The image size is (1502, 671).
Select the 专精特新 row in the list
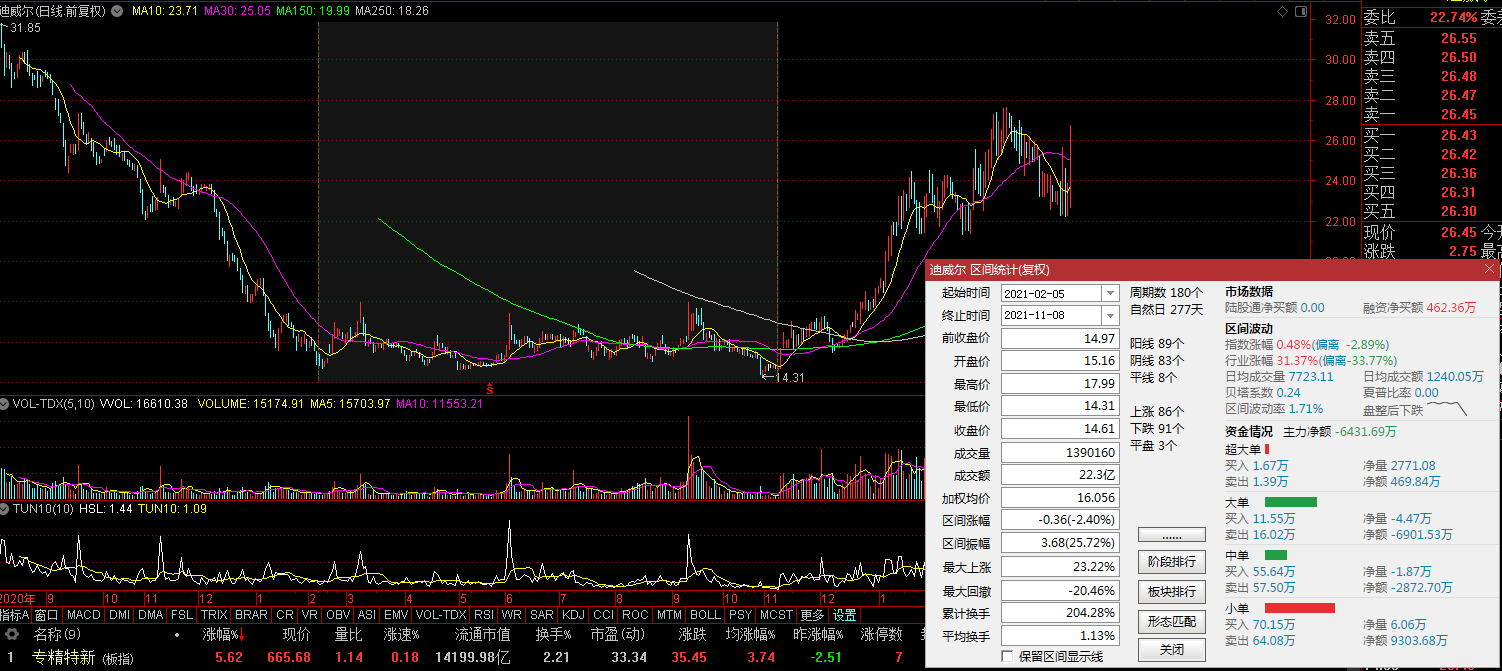coord(63,658)
